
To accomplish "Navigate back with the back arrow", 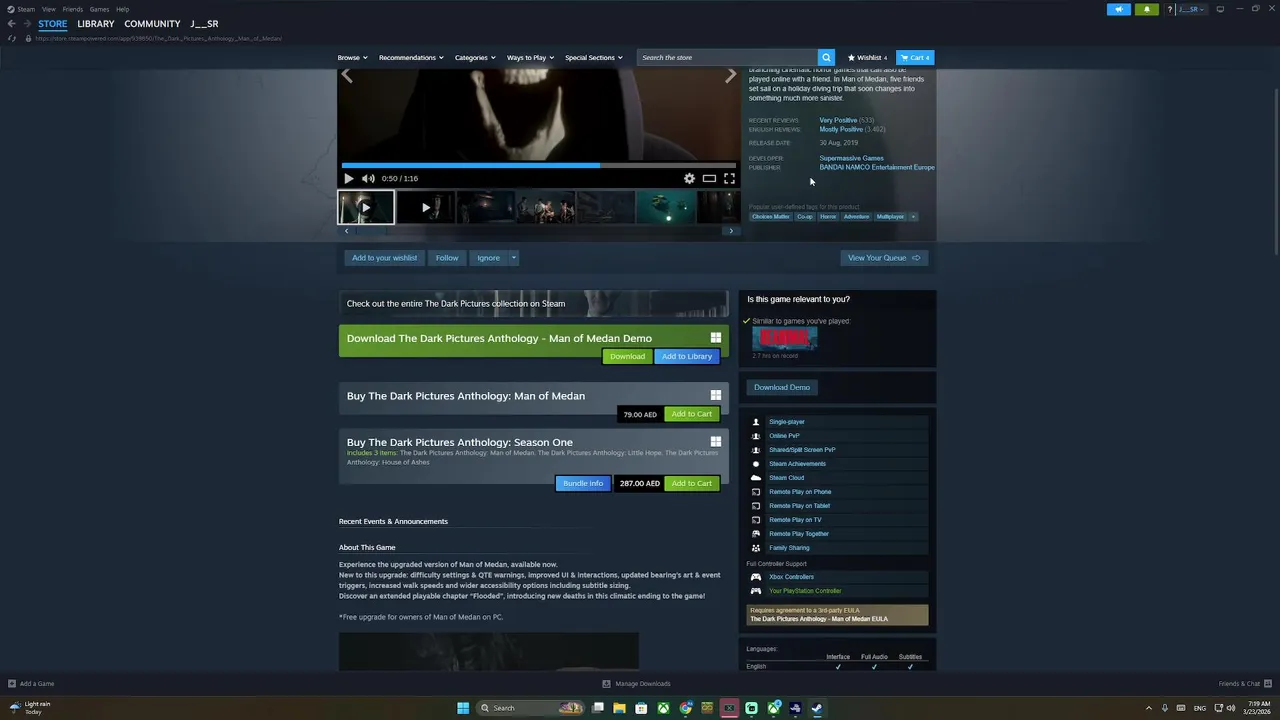I will [12, 23].
